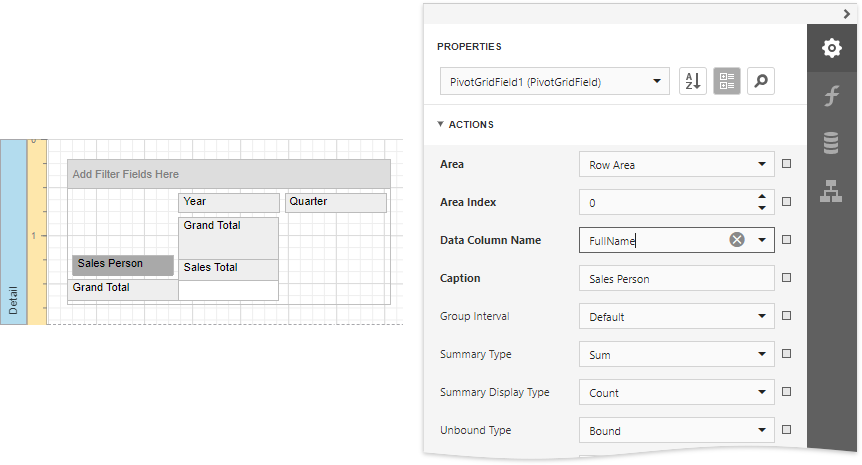The height and width of the screenshot is (465, 862).
Task: Collapse the right panel with chevron arrow
Action: [x=846, y=13]
